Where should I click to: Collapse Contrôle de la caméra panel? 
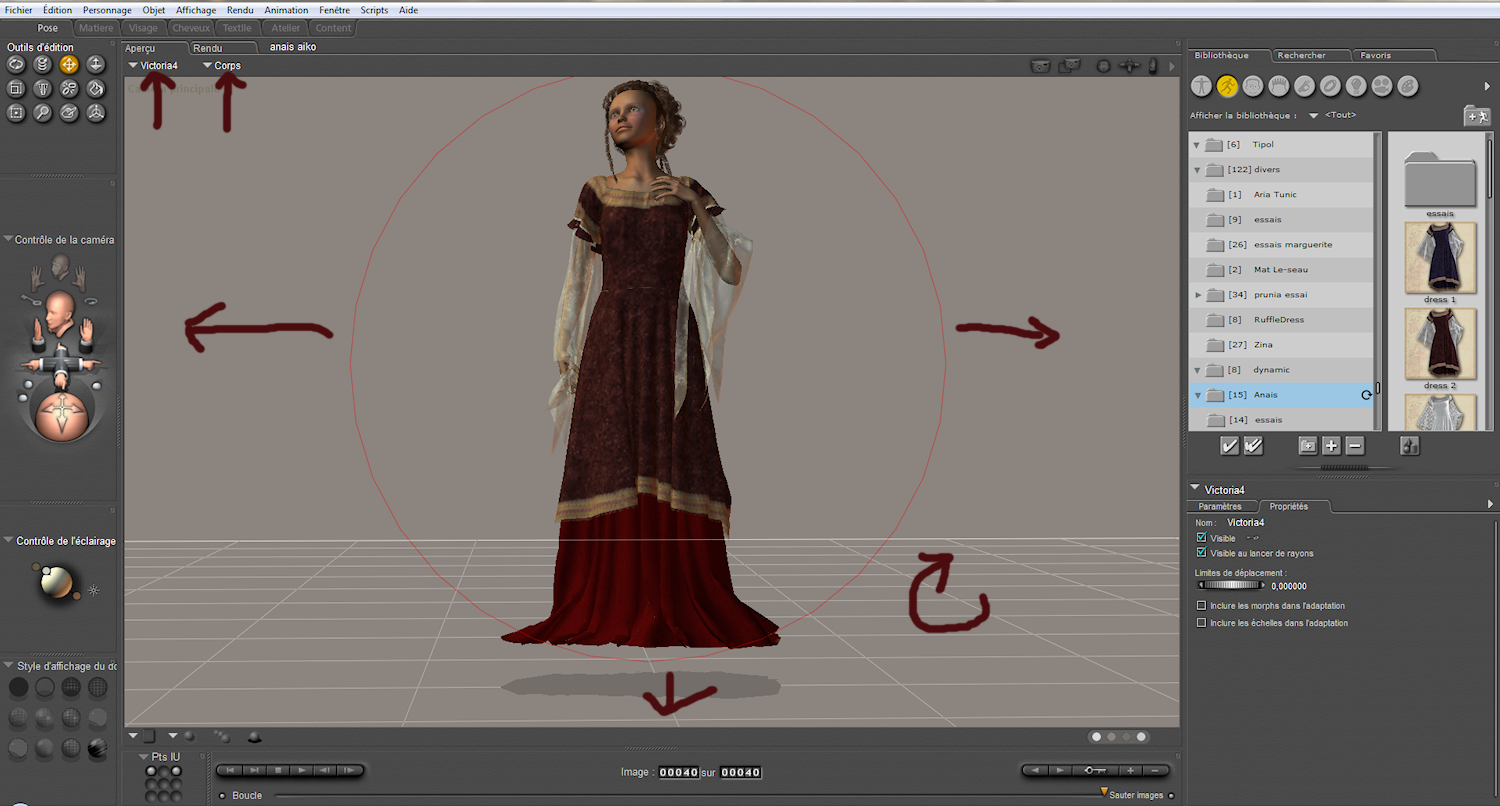pyautogui.click(x=8, y=240)
